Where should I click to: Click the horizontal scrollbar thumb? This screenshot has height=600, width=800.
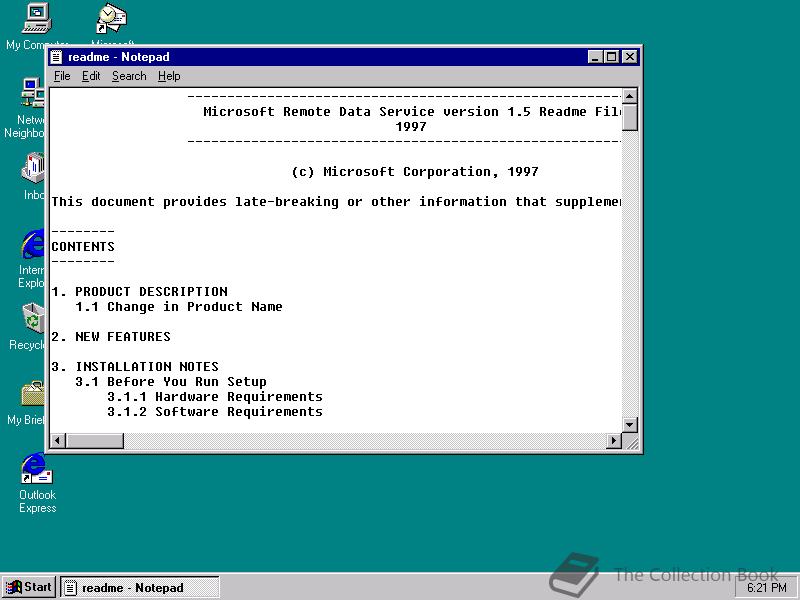(x=94, y=440)
